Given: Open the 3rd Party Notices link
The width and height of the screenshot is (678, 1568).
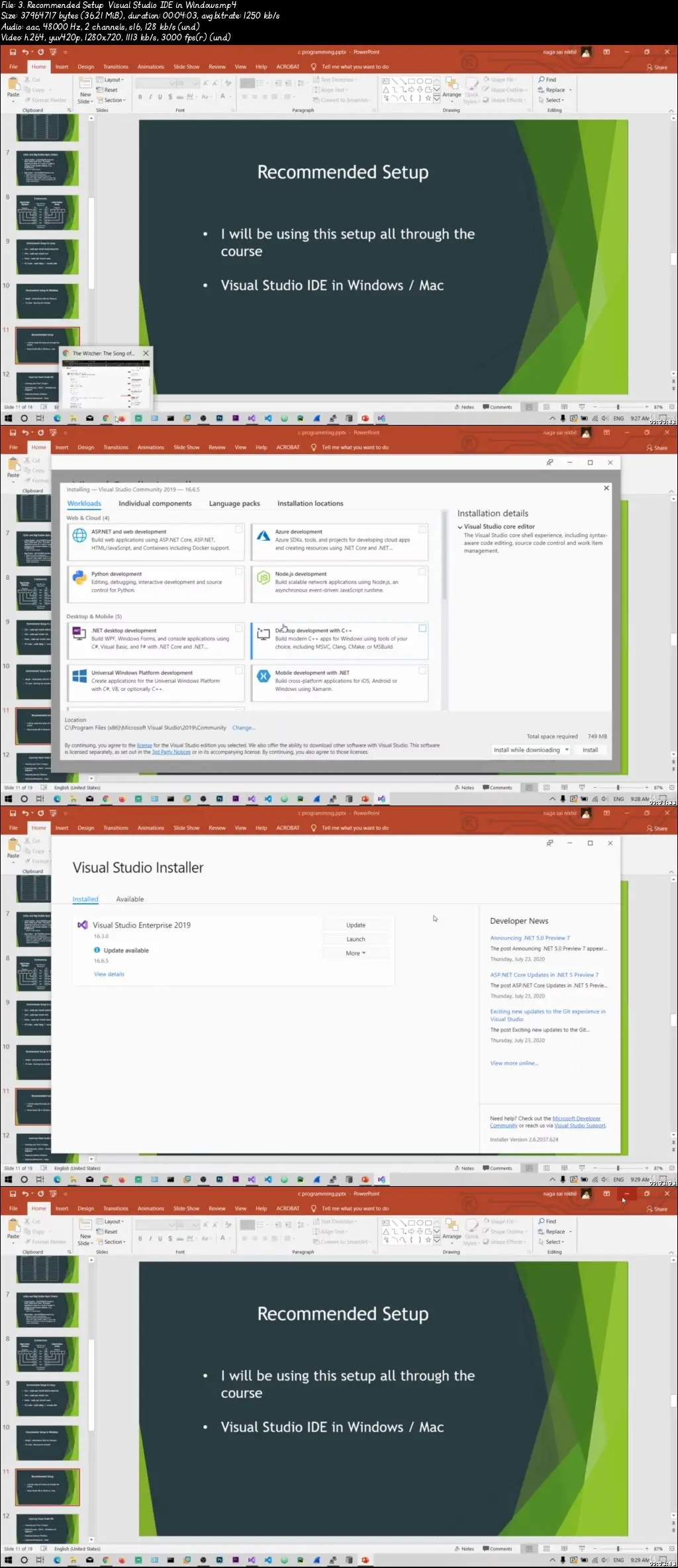Looking at the screenshot, I should (x=171, y=753).
